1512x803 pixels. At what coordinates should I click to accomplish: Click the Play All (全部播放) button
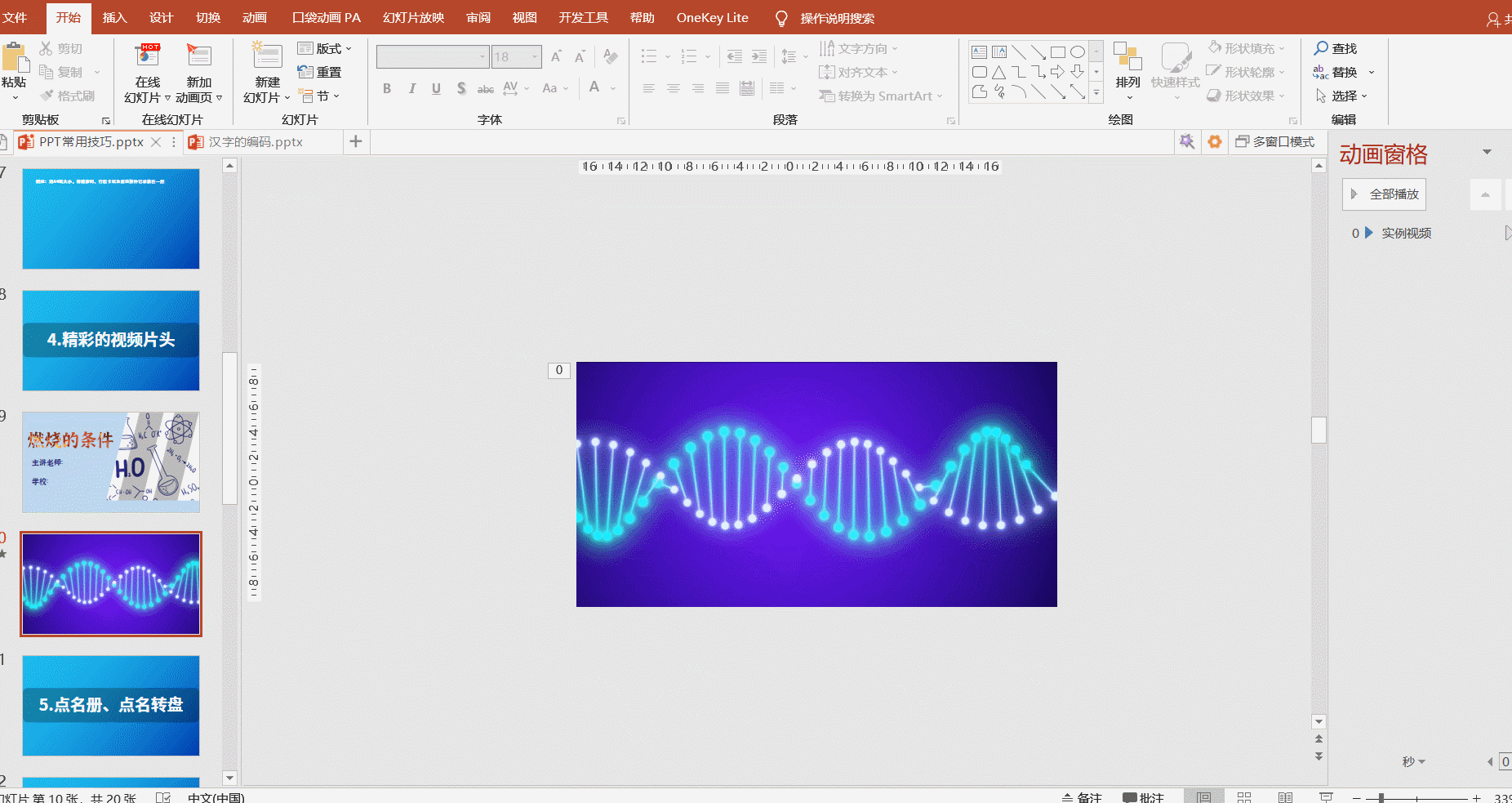[1384, 194]
